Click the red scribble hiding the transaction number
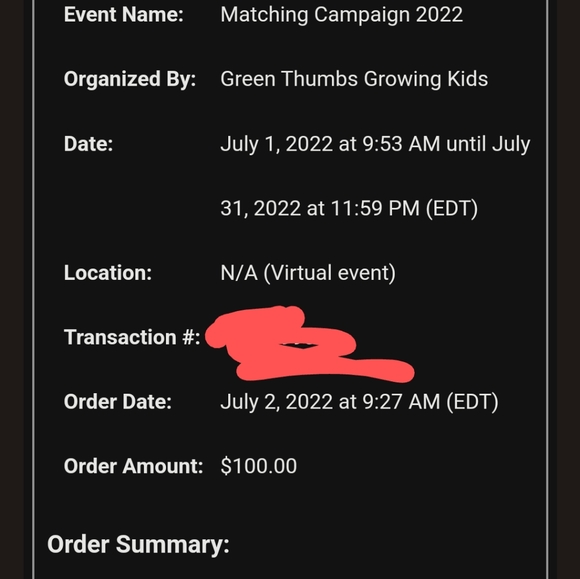Image resolution: width=580 pixels, height=579 pixels. [x=309, y=343]
